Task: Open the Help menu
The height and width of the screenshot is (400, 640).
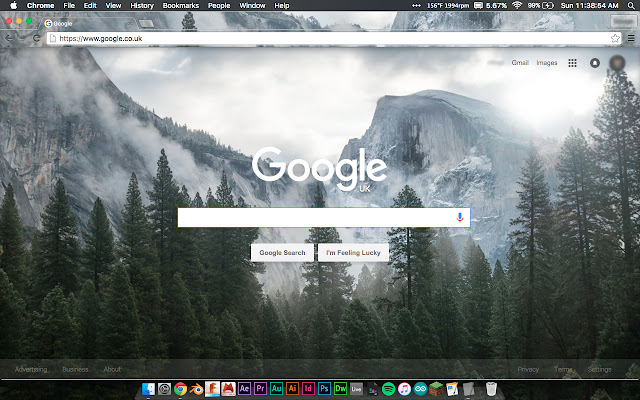Action: (282, 5)
